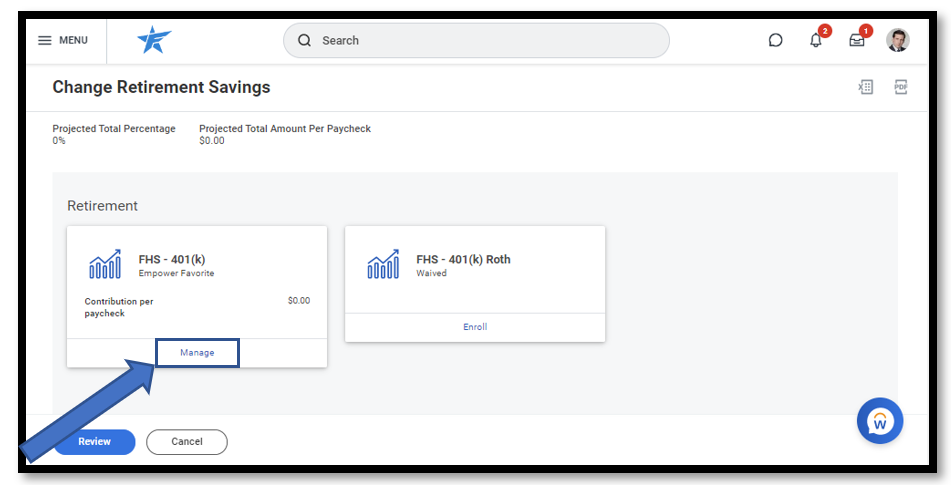Click the 0% projected percentage value

[x=59, y=141]
